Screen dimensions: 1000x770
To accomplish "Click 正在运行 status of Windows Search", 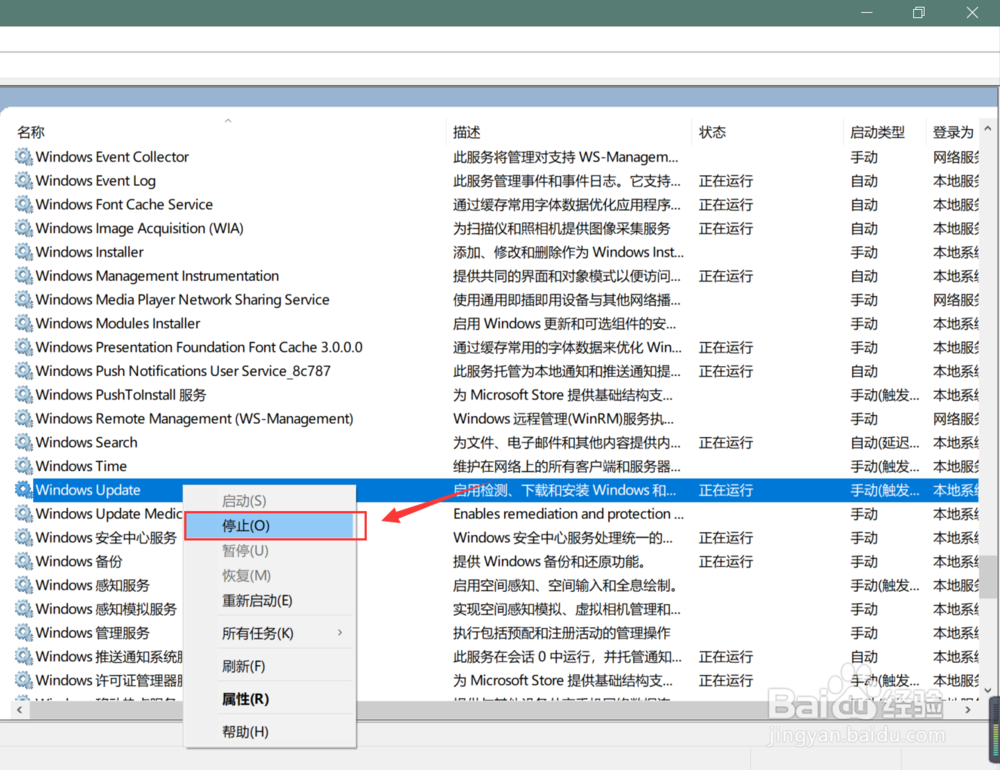I will click(x=726, y=443).
